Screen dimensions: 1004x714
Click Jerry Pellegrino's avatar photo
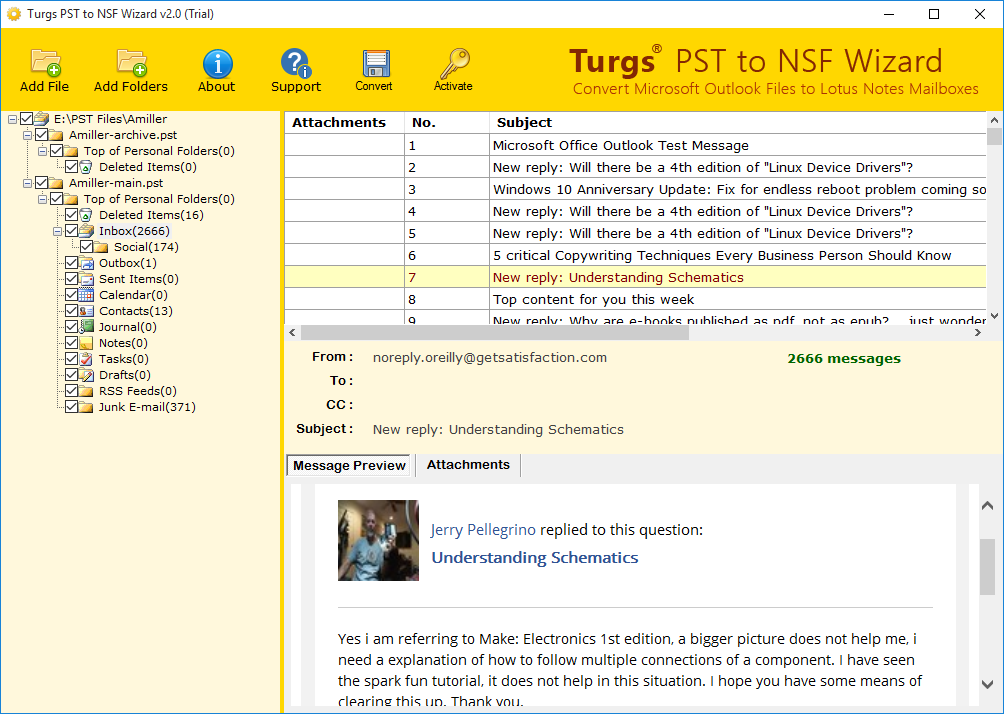[378, 540]
